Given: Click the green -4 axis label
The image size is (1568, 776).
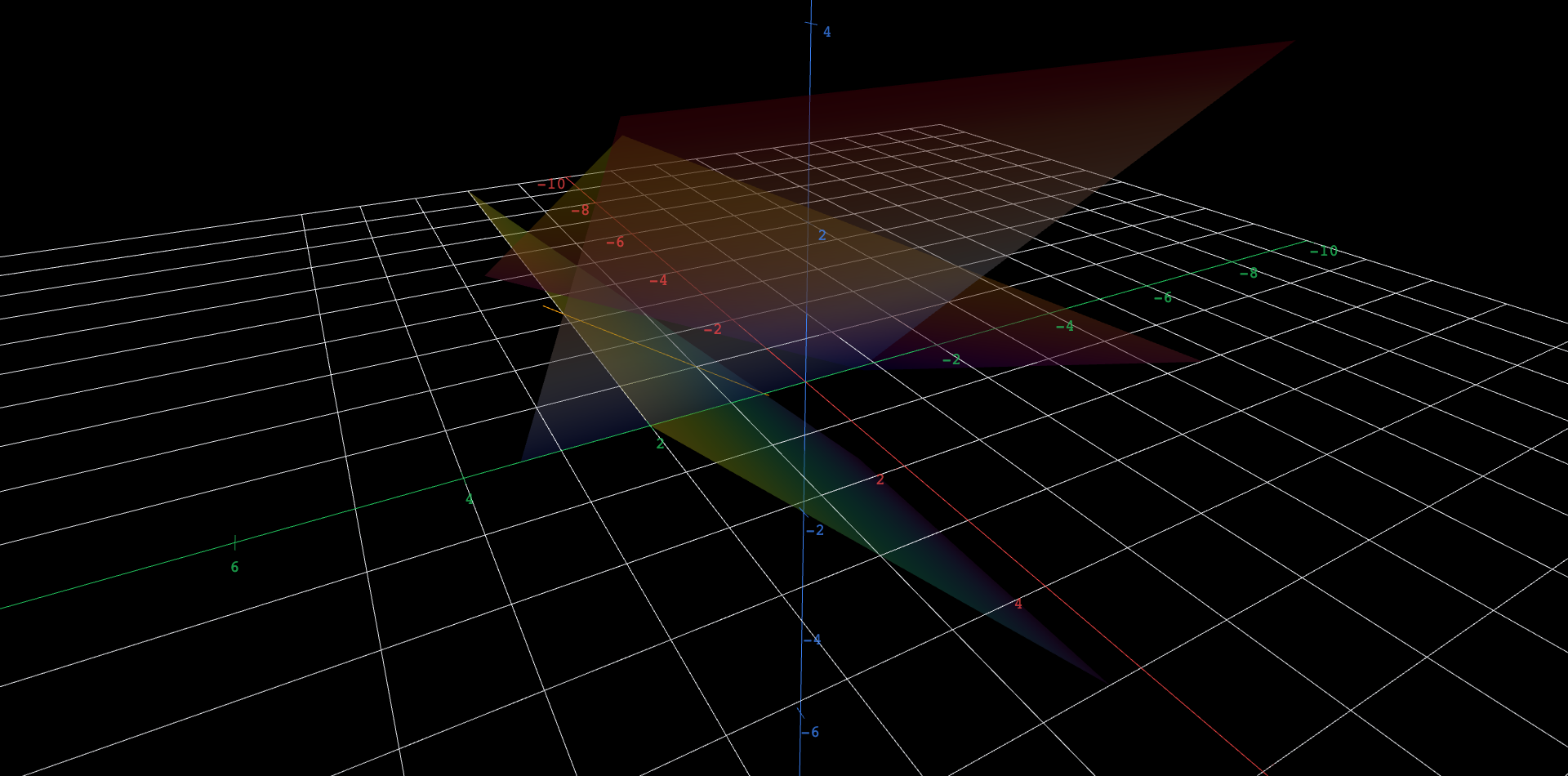Looking at the screenshot, I should [x=1065, y=327].
